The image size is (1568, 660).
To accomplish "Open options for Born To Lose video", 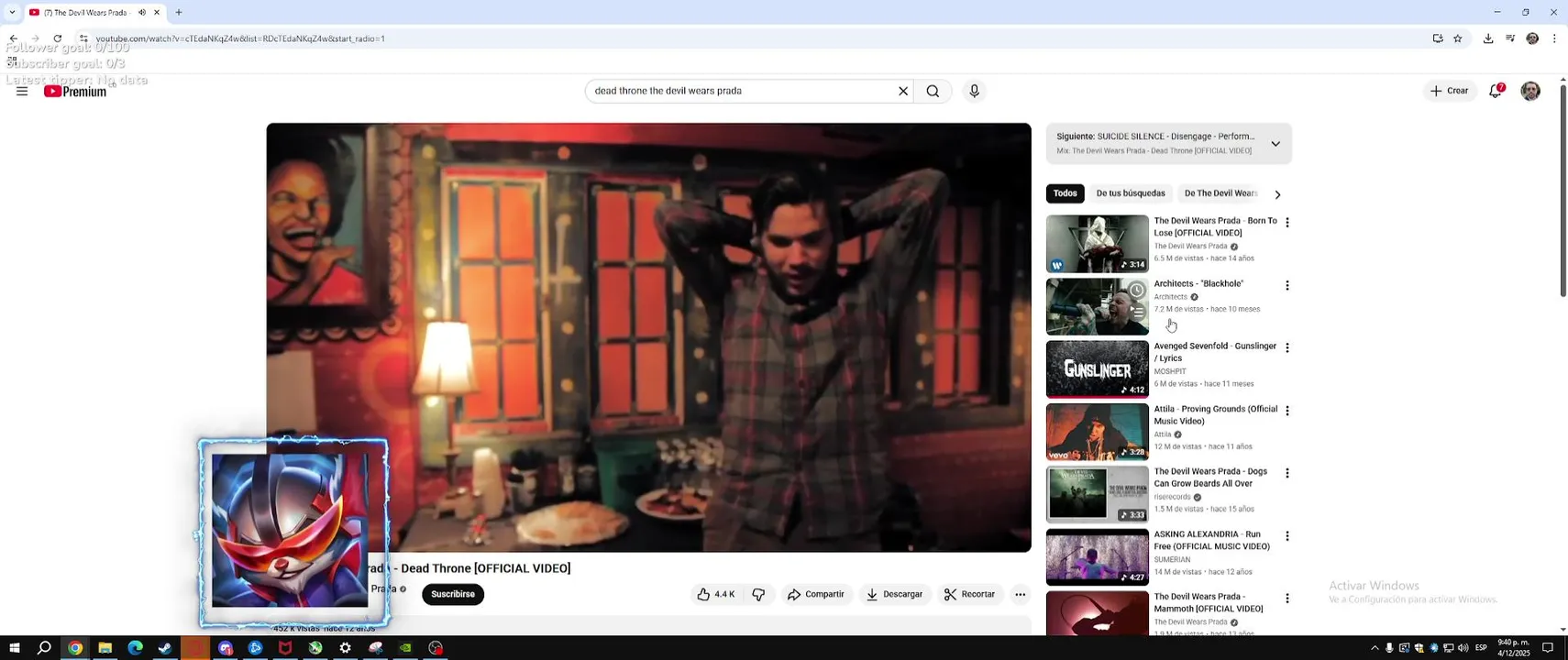I will click(x=1287, y=223).
